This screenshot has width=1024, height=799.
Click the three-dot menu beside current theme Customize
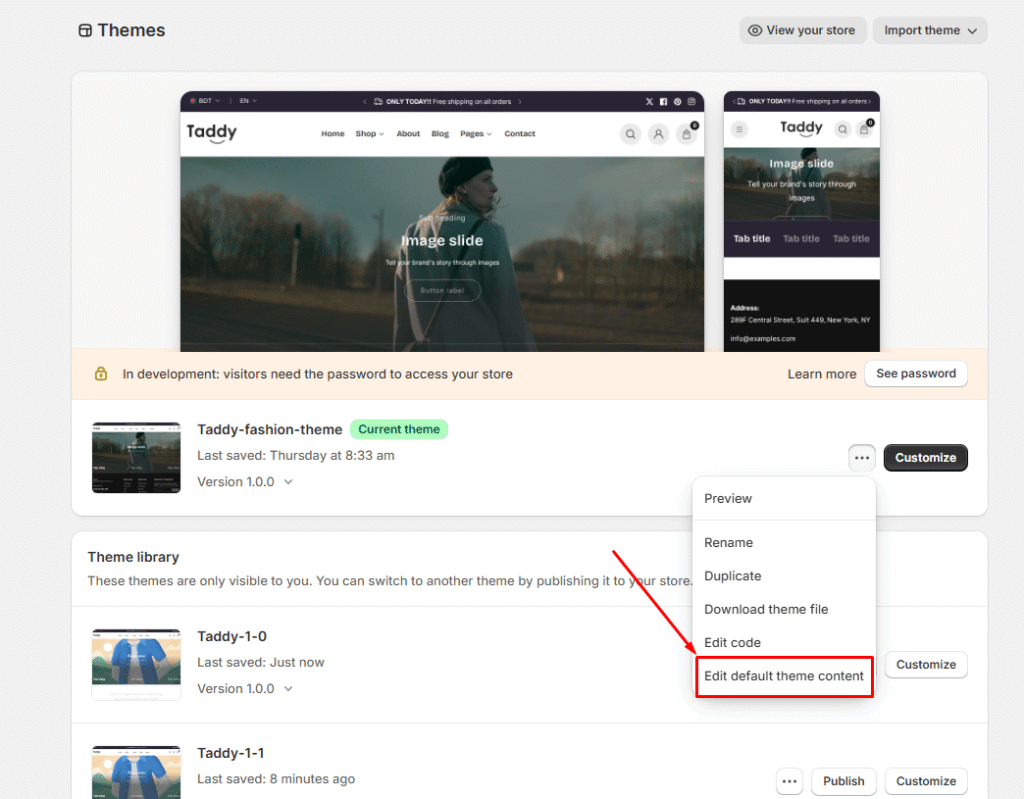tap(861, 458)
